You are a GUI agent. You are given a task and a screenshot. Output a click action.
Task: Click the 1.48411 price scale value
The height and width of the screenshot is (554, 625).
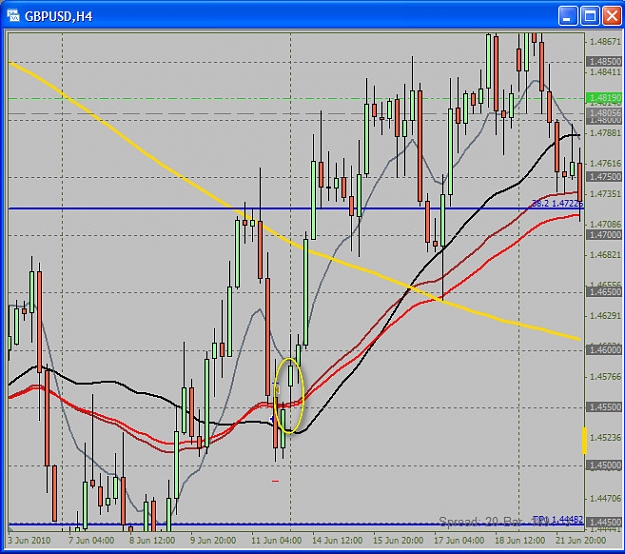[605, 72]
